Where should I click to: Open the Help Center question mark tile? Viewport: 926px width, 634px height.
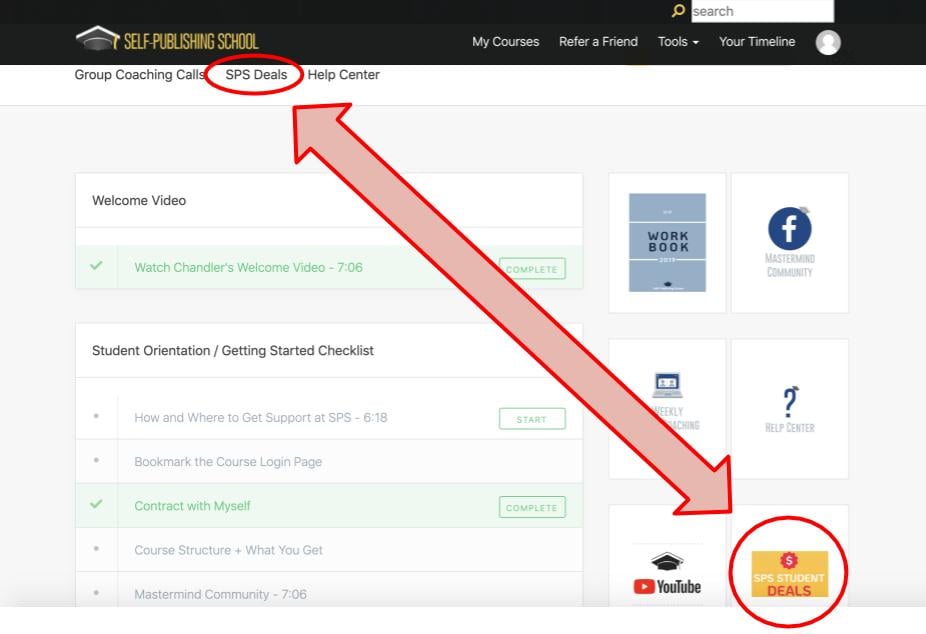(790, 408)
